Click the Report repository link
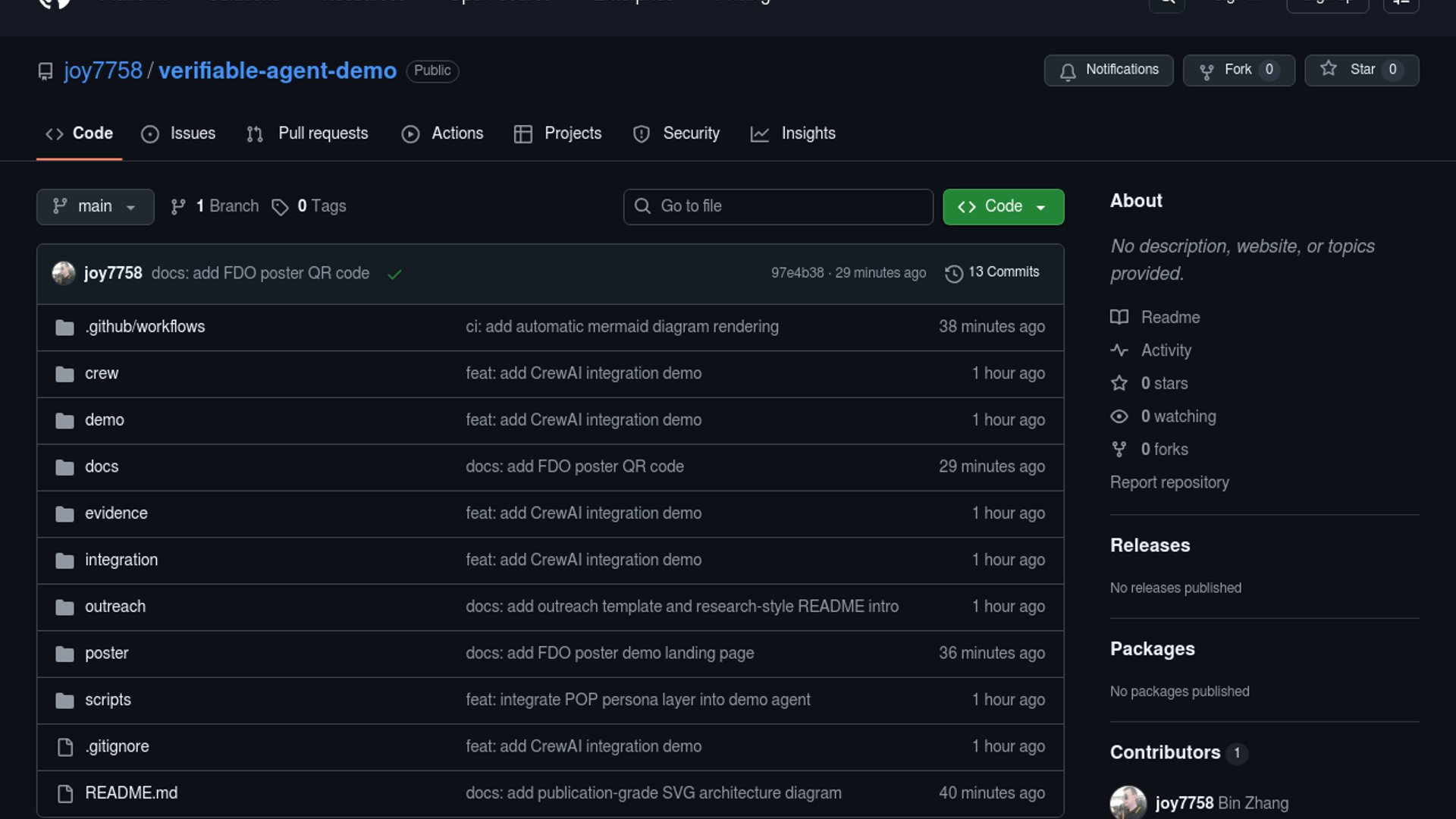 (1169, 482)
